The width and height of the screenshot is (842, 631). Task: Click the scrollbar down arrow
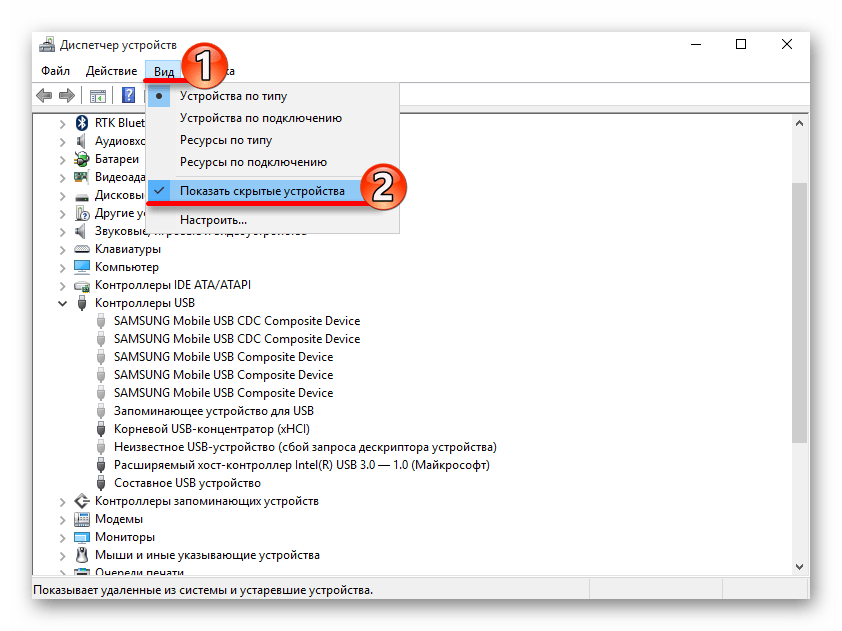800,567
